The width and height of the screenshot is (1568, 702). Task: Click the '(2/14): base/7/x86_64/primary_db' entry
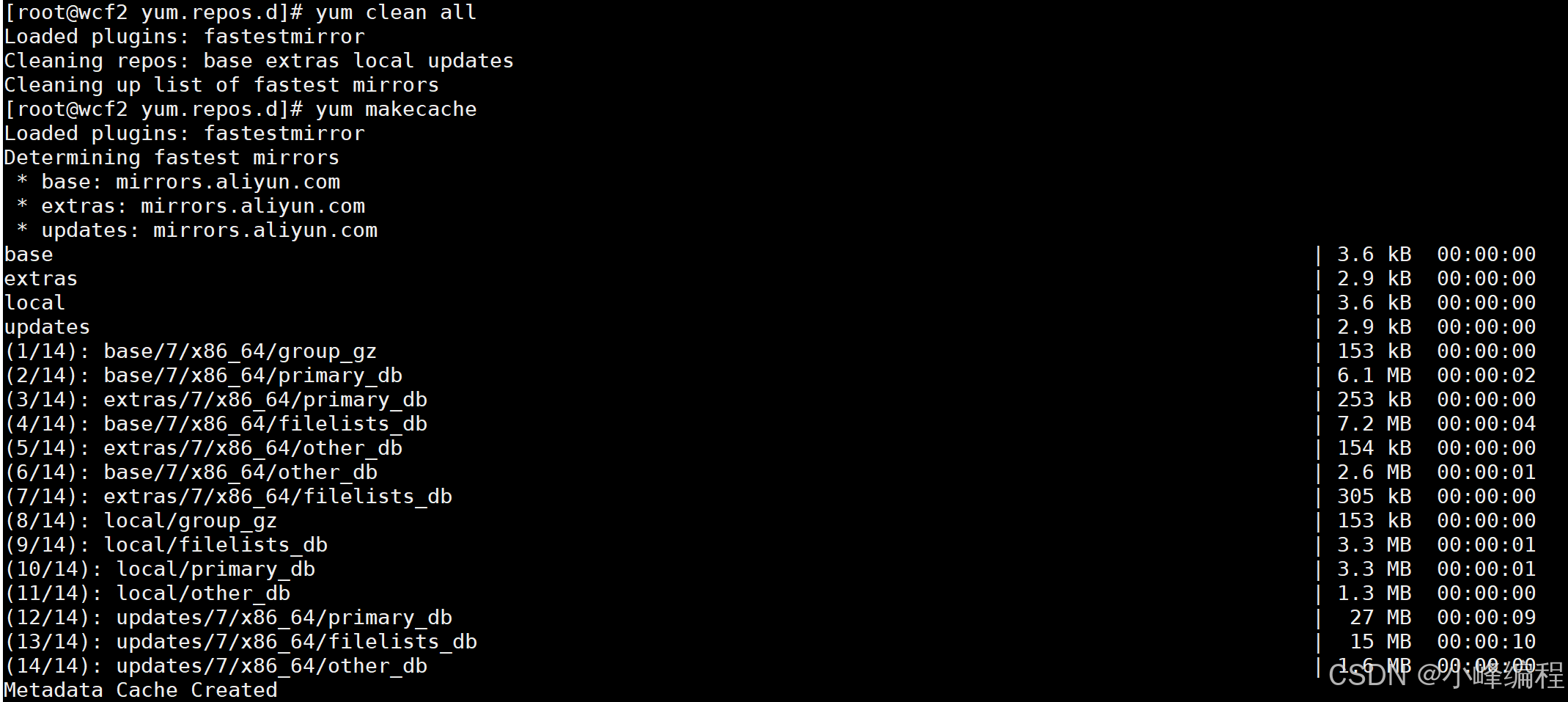(203, 376)
